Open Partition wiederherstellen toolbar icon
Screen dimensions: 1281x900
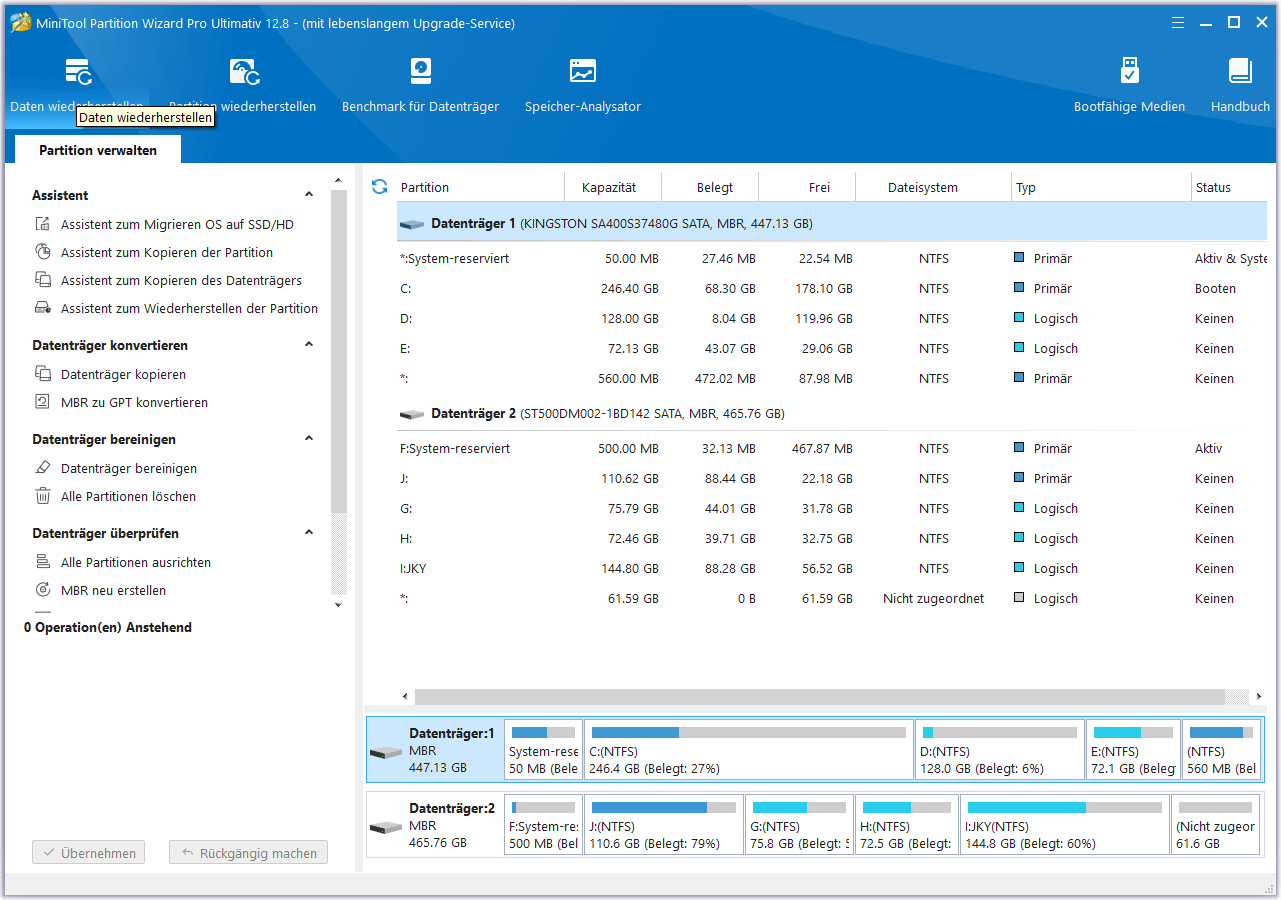coord(243,72)
